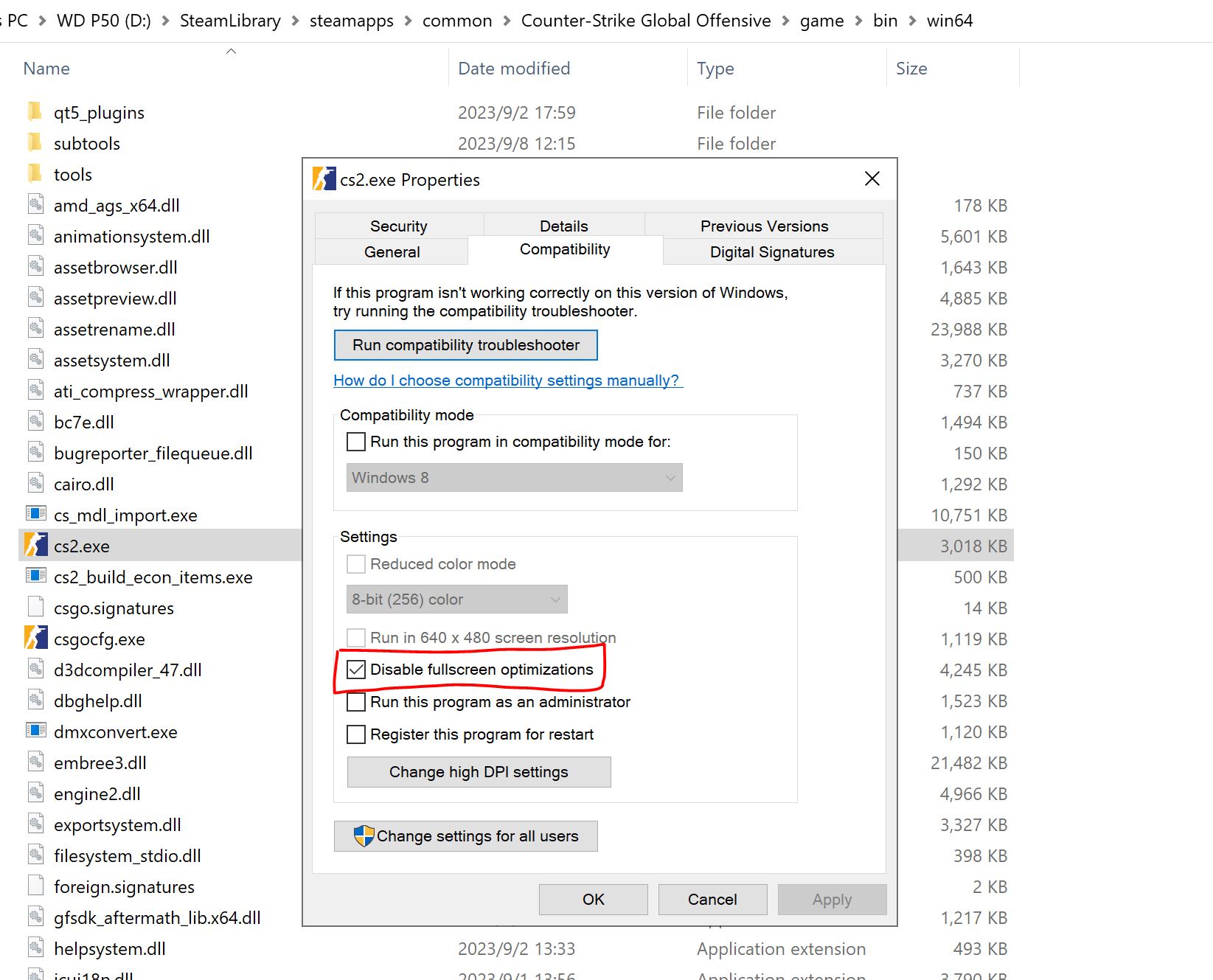Switch to the General tab
Viewport: 1213px width, 980px height.
pyautogui.click(x=392, y=251)
